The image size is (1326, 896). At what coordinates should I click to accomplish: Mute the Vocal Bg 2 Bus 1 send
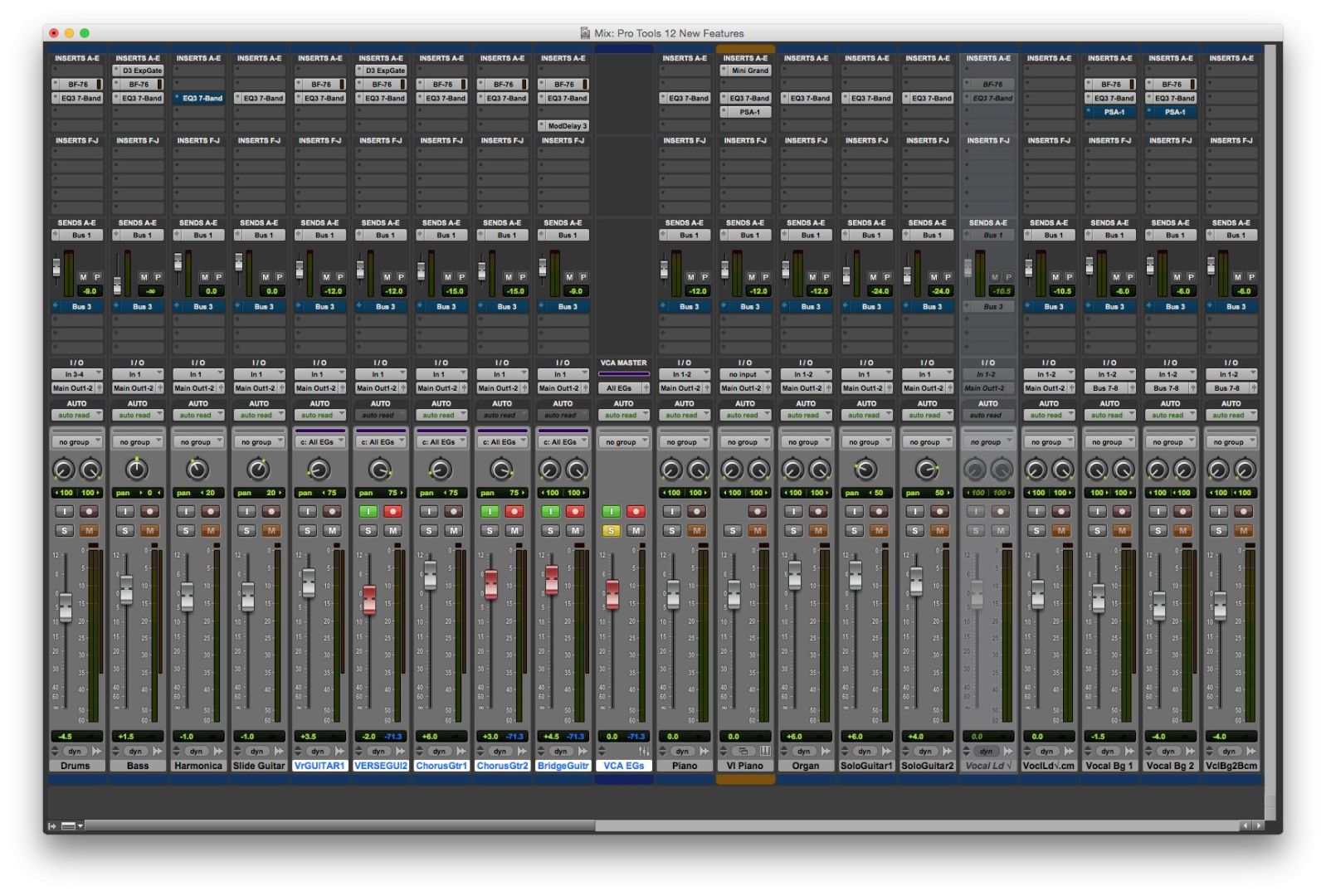(1177, 277)
